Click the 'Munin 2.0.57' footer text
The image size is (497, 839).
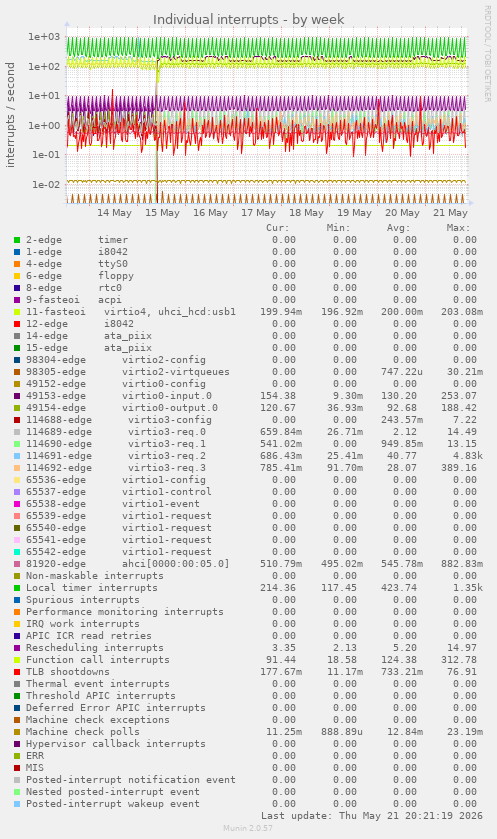point(248,828)
